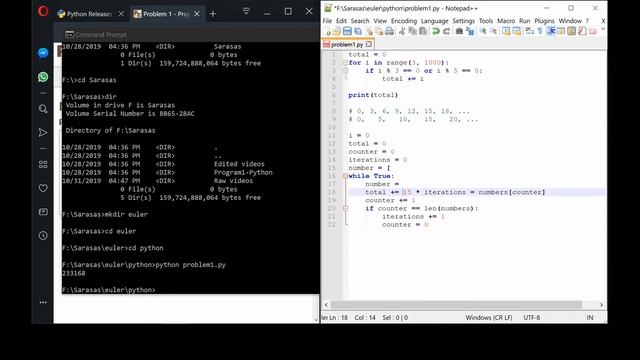
Task: Open the File menu in Notepad++
Action: click(x=327, y=21)
